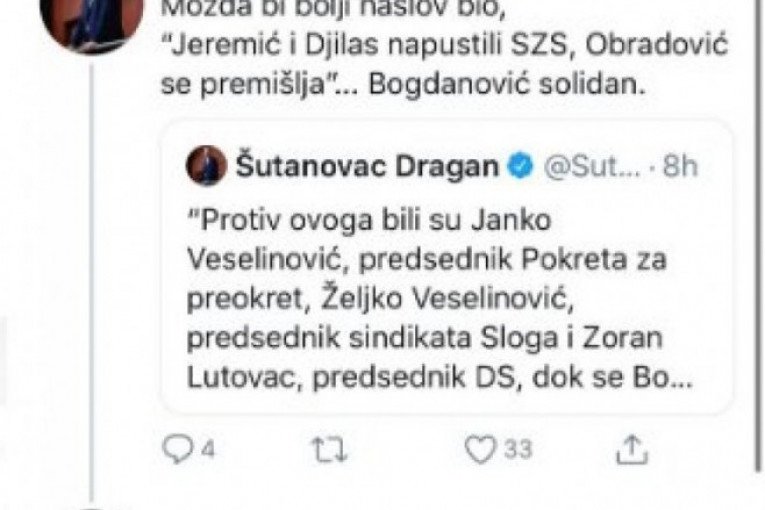Click the Šutanovac Dragan name
The image size is (765, 510).
pos(367,166)
